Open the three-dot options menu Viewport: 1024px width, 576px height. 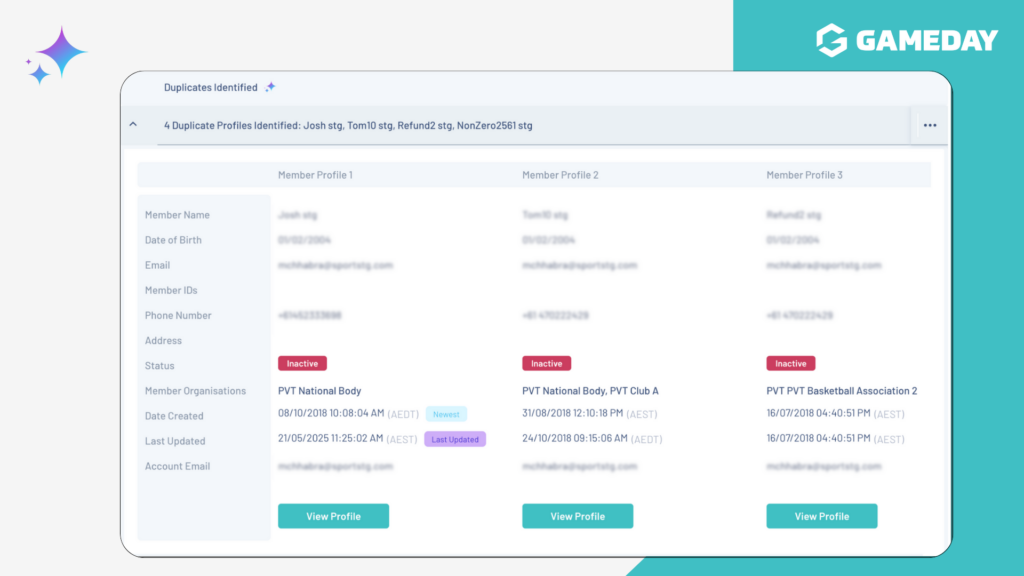click(930, 125)
